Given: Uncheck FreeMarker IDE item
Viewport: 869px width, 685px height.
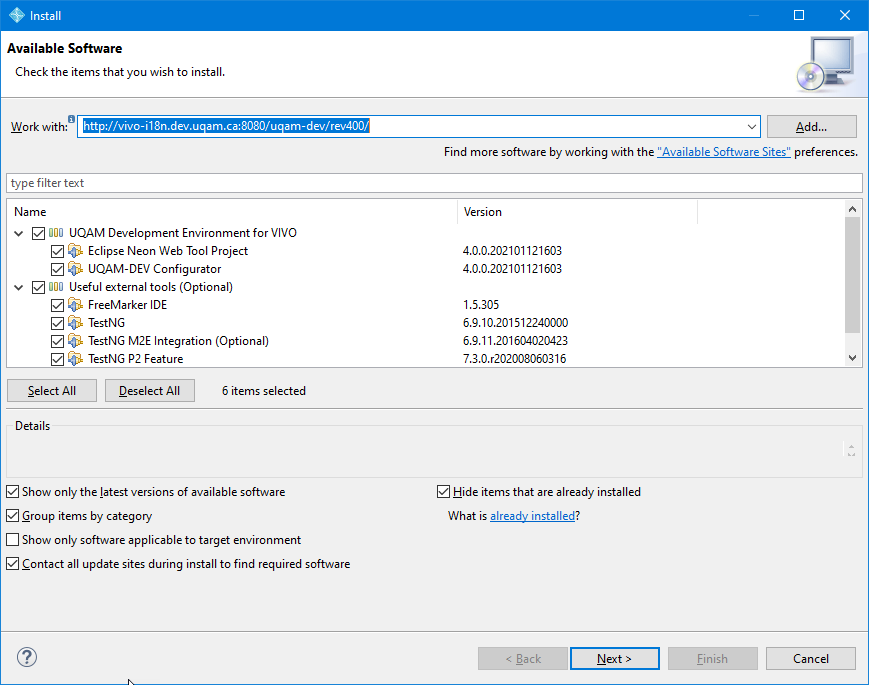Looking at the screenshot, I should pos(57,305).
